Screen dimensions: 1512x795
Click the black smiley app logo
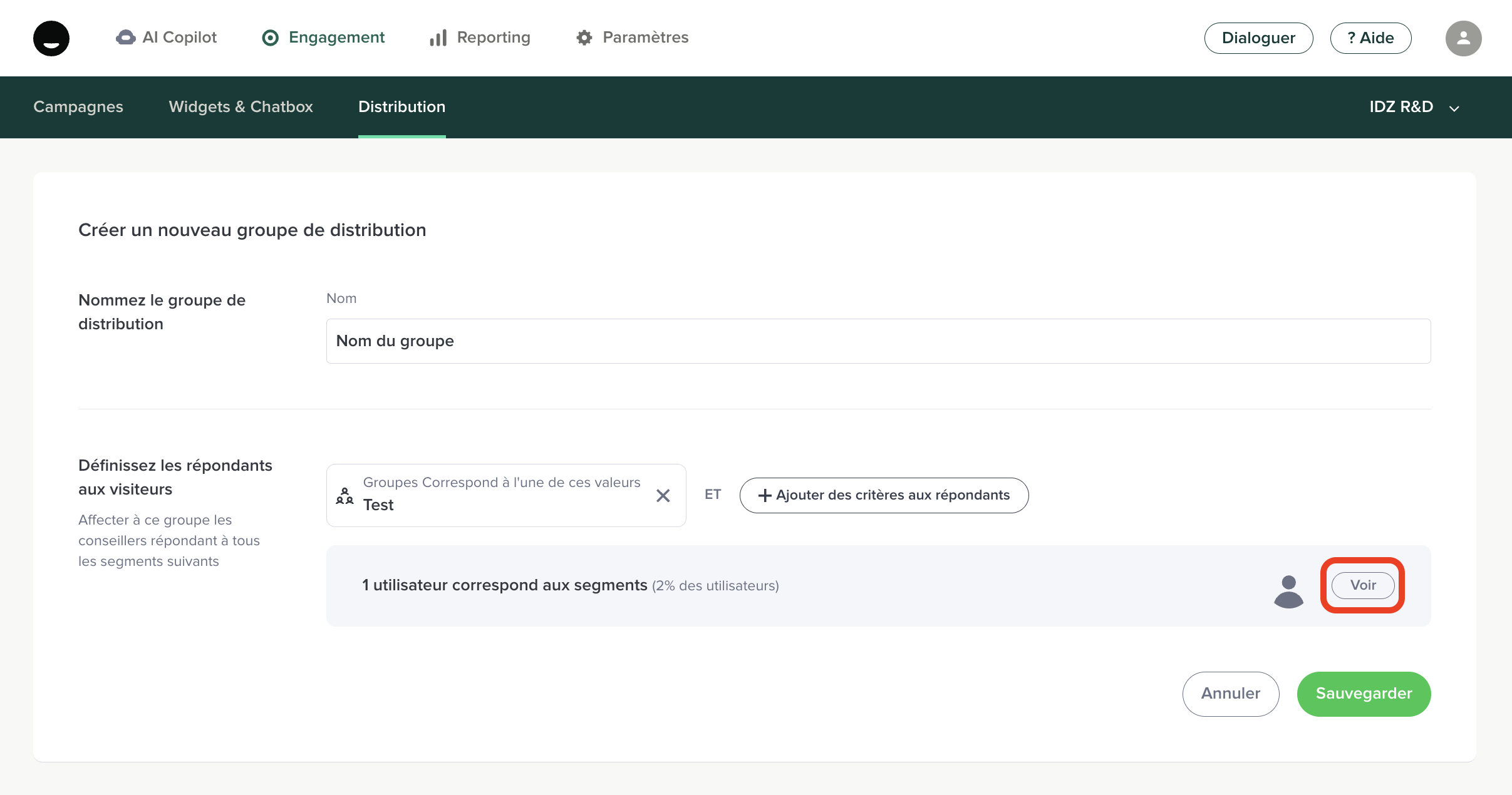point(51,38)
